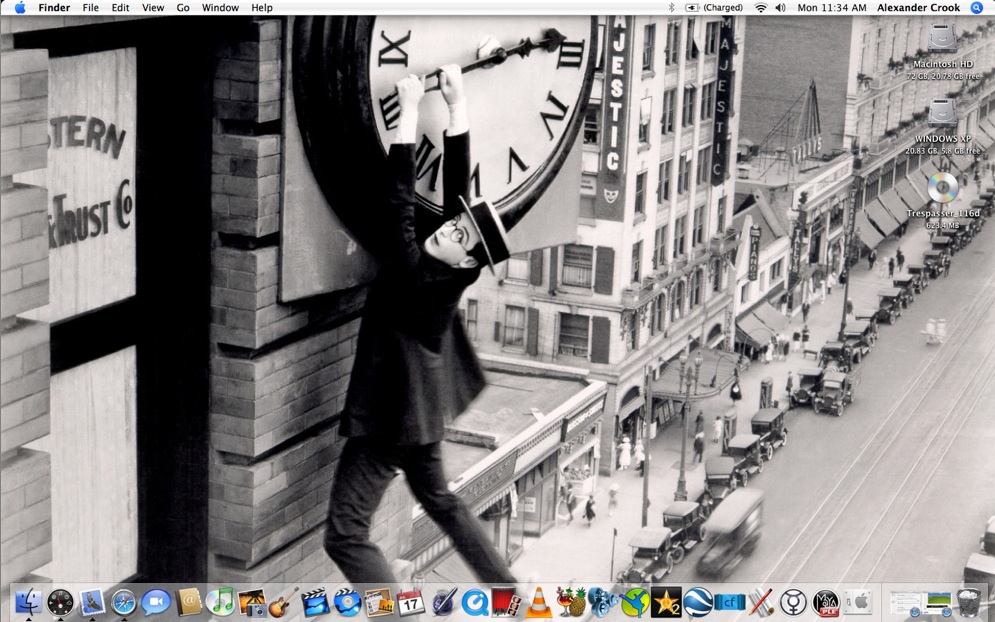The image size is (995, 622).
Task: Open the Mercury symbol app in Dock
Action: pos(794,602)
